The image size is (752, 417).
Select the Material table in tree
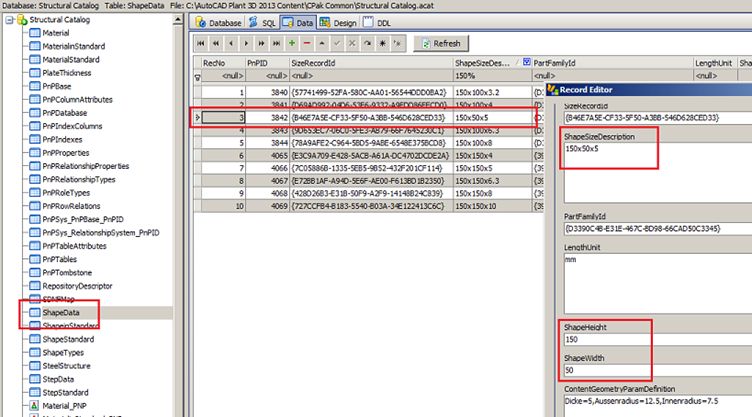tap(56, 33)
